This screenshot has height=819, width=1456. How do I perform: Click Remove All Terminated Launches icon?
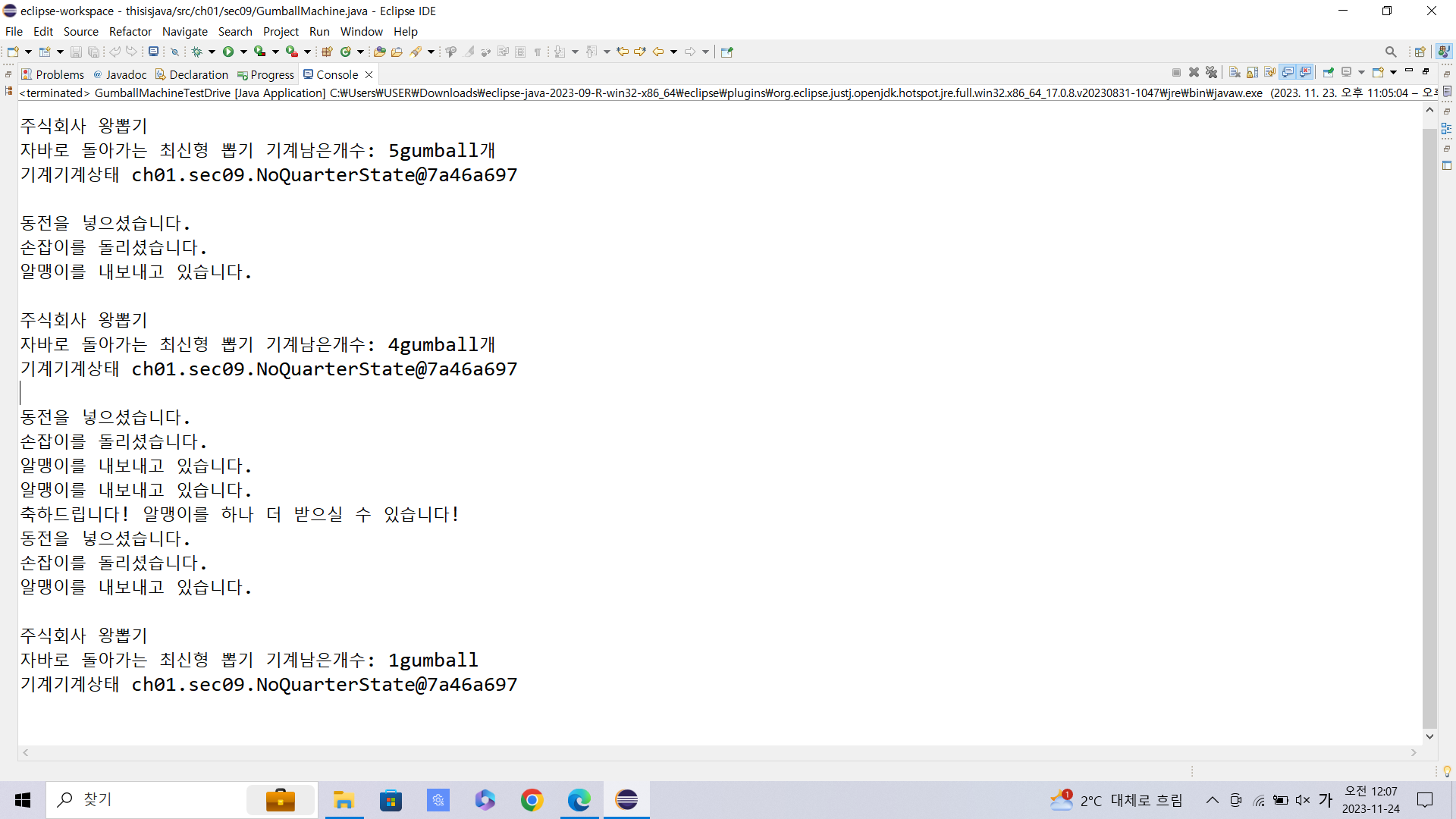(x=1211, y=72)
